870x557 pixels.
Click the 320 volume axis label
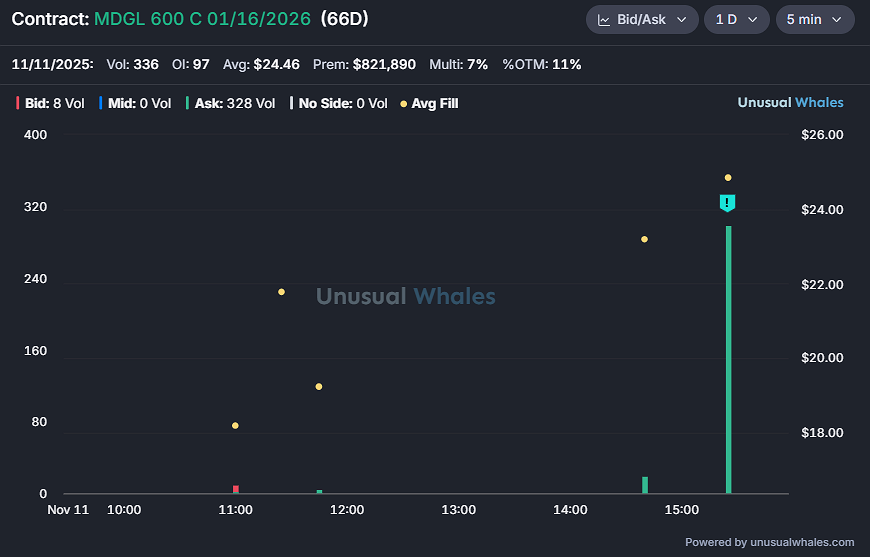tap(36, 207)
